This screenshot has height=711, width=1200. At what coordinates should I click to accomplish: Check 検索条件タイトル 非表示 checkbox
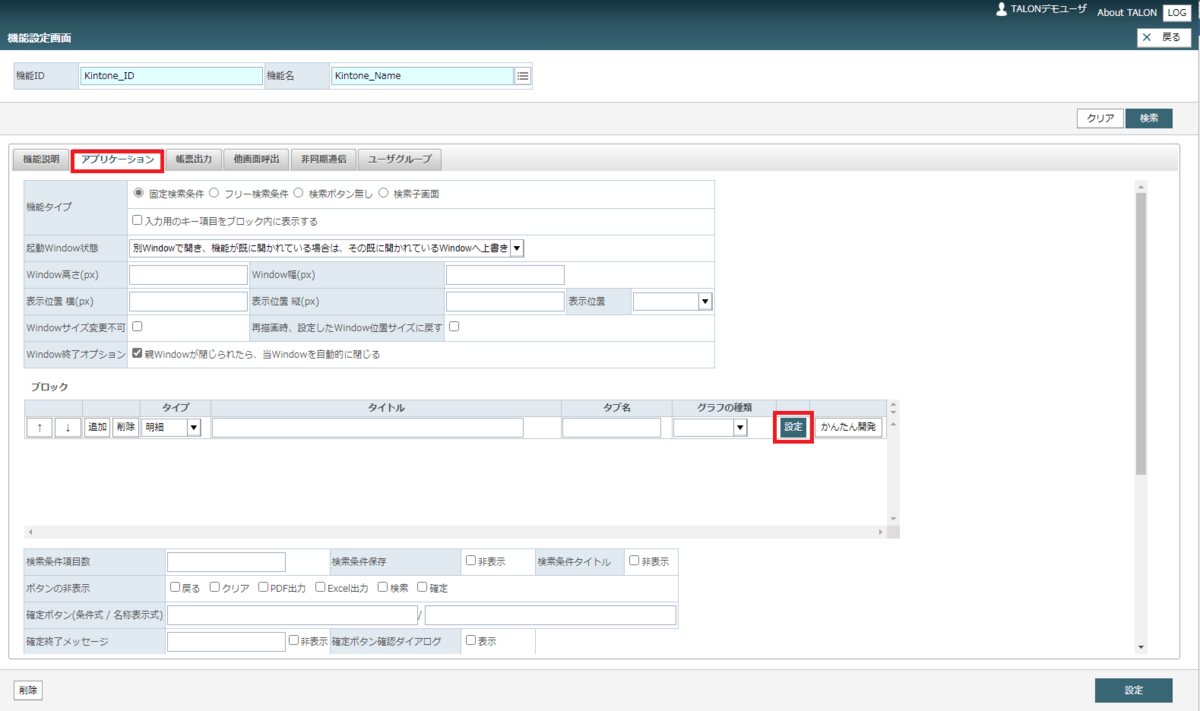(x=634, y=561)
